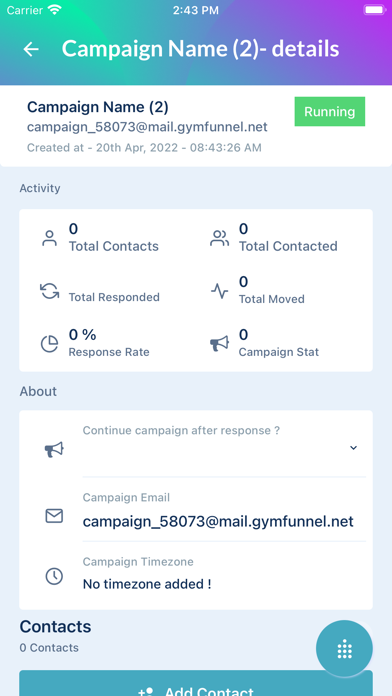This screenshot has height=696, width=392.
Task: Tap the megaphone icon beside Continue campaign
Action: tap(54, 450)
